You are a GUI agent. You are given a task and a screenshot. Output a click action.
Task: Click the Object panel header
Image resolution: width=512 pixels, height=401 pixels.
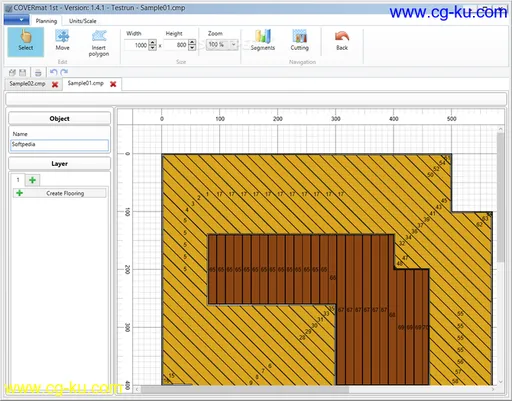59,119
